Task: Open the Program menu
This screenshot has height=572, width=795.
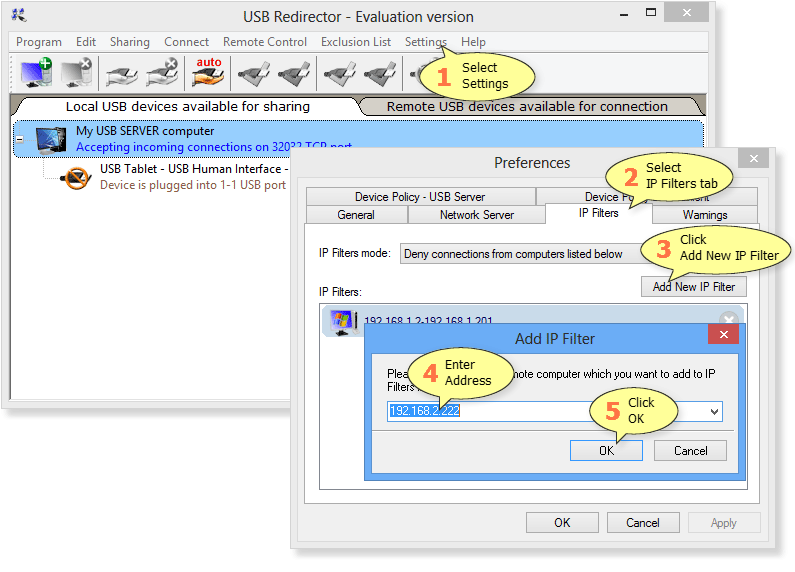Action: click(x=39, y=42)
